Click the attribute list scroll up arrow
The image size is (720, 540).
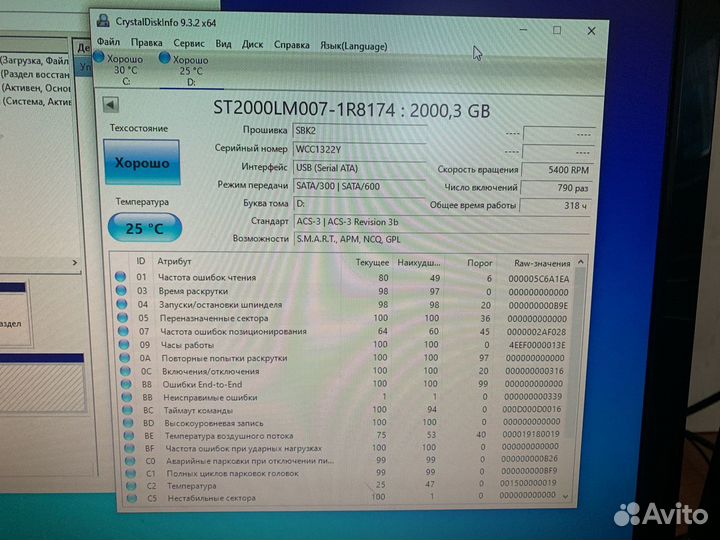click(580, 262)
